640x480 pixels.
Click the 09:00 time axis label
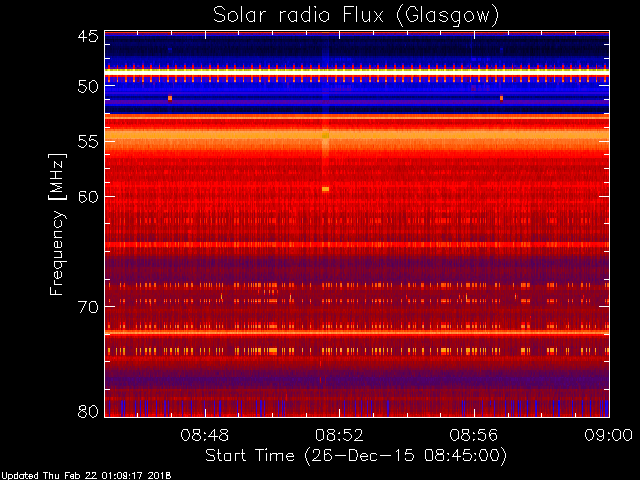pyautogui.click(x=608, y=435)
